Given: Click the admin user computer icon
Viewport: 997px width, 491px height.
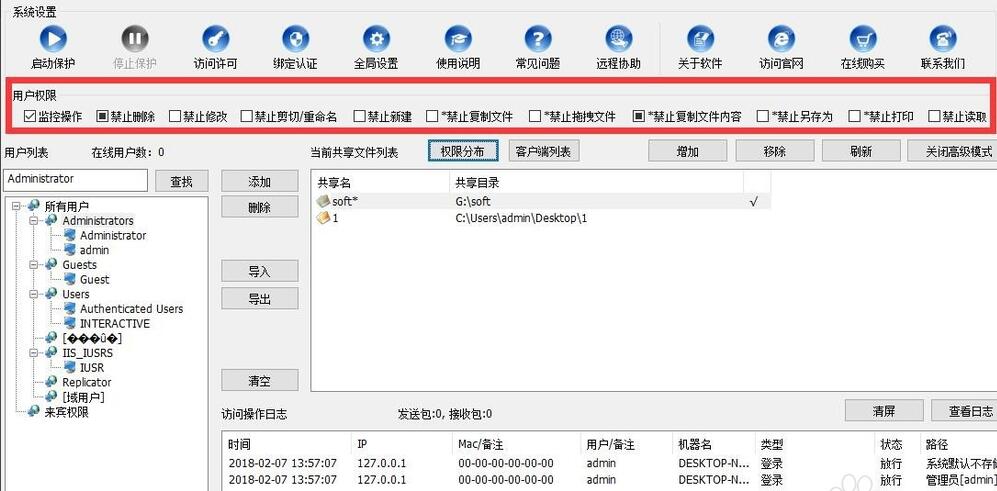Looking at the screenshot, I should (x=70, y=250).
